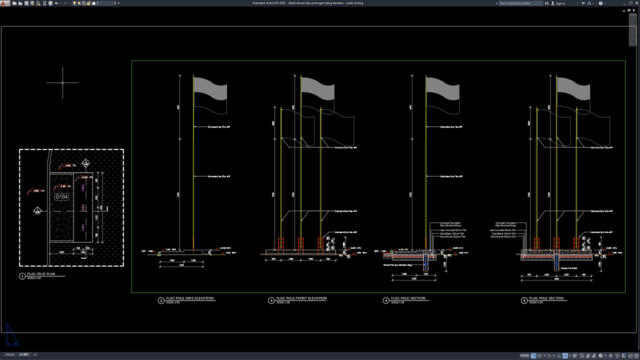640x360 pixels.
Task: Click the FLAG POLE PLAN title text
Action: pos(41,274)
